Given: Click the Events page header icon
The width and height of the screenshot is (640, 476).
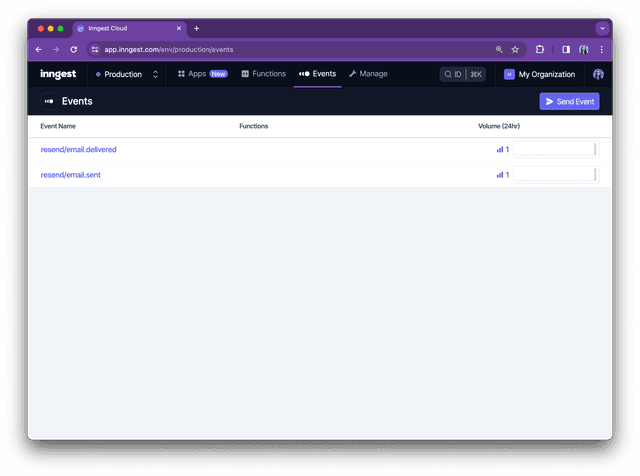Looking at the screenshot, I should pyautogui.click(x=49, y=101).
